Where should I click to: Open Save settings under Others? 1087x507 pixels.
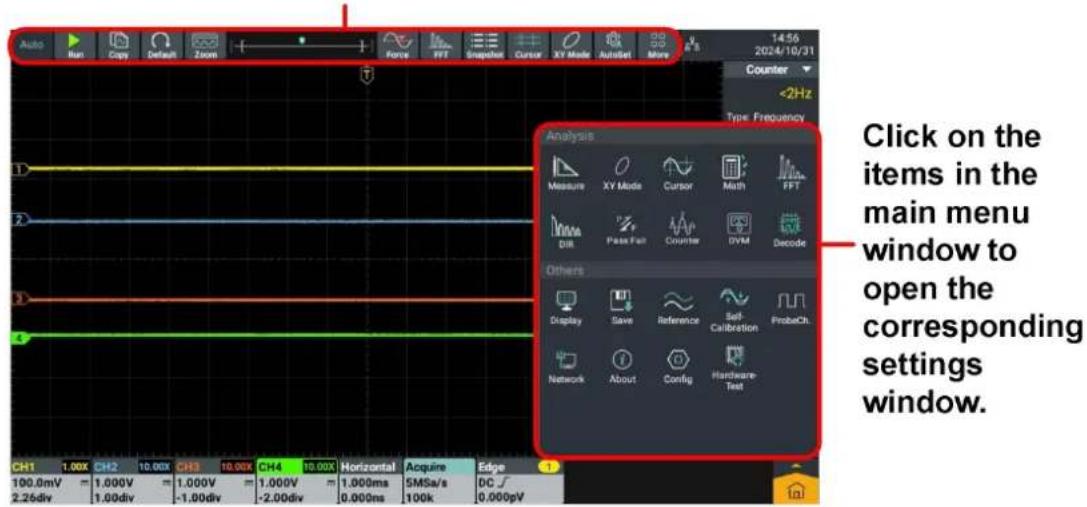[x=622, y=309]
